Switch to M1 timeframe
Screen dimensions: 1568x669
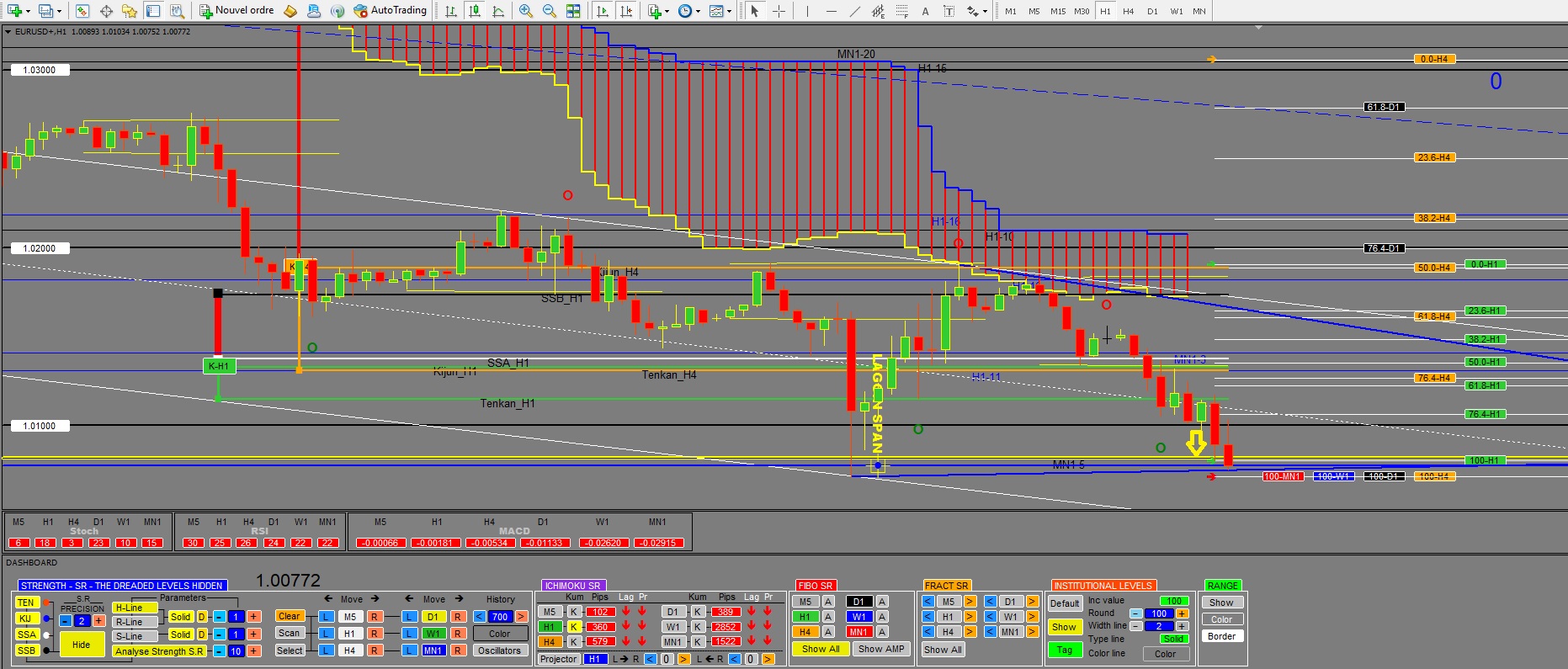point(1011,11)
